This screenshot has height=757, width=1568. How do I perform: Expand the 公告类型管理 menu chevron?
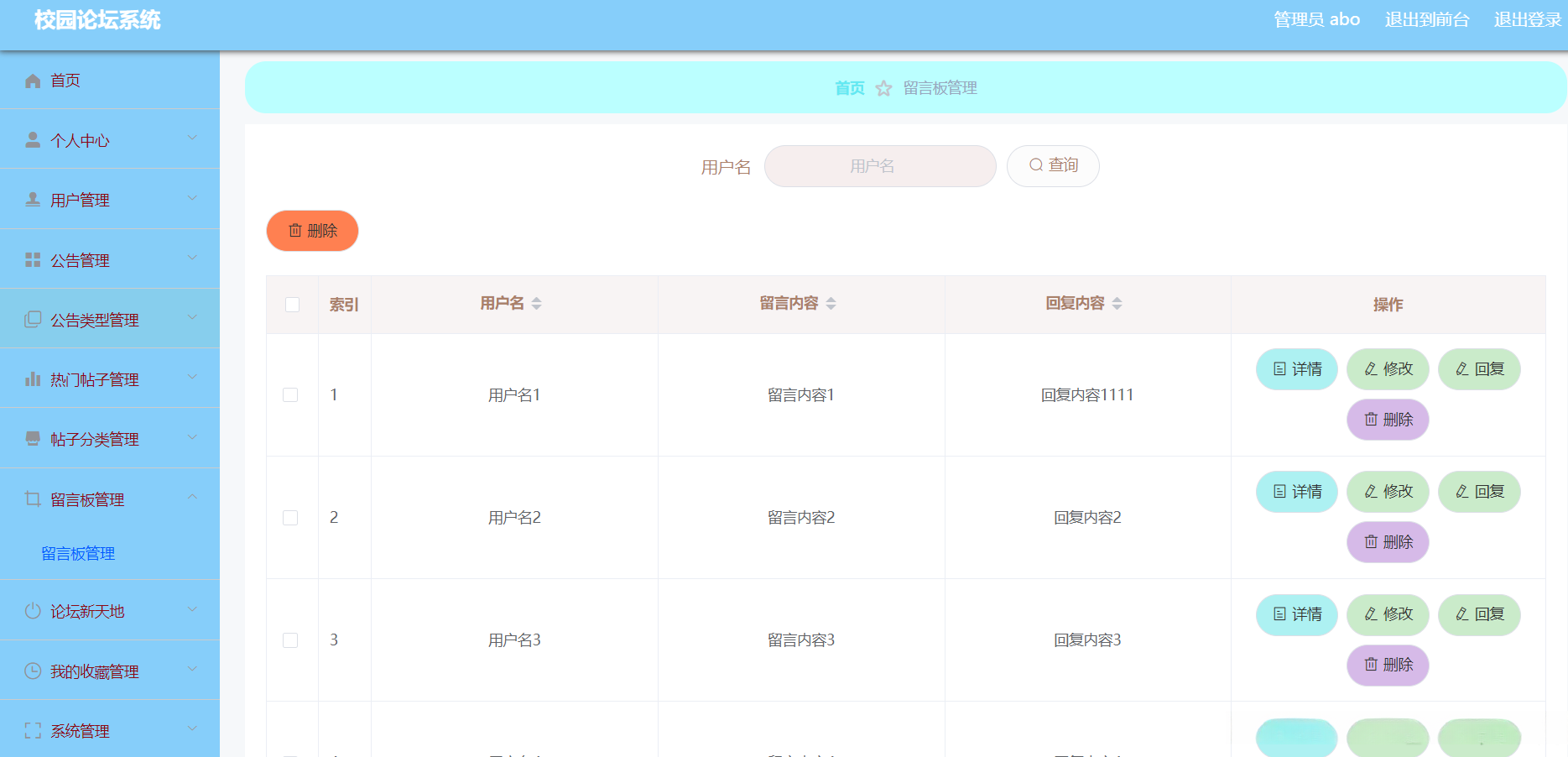coord(192,317)
